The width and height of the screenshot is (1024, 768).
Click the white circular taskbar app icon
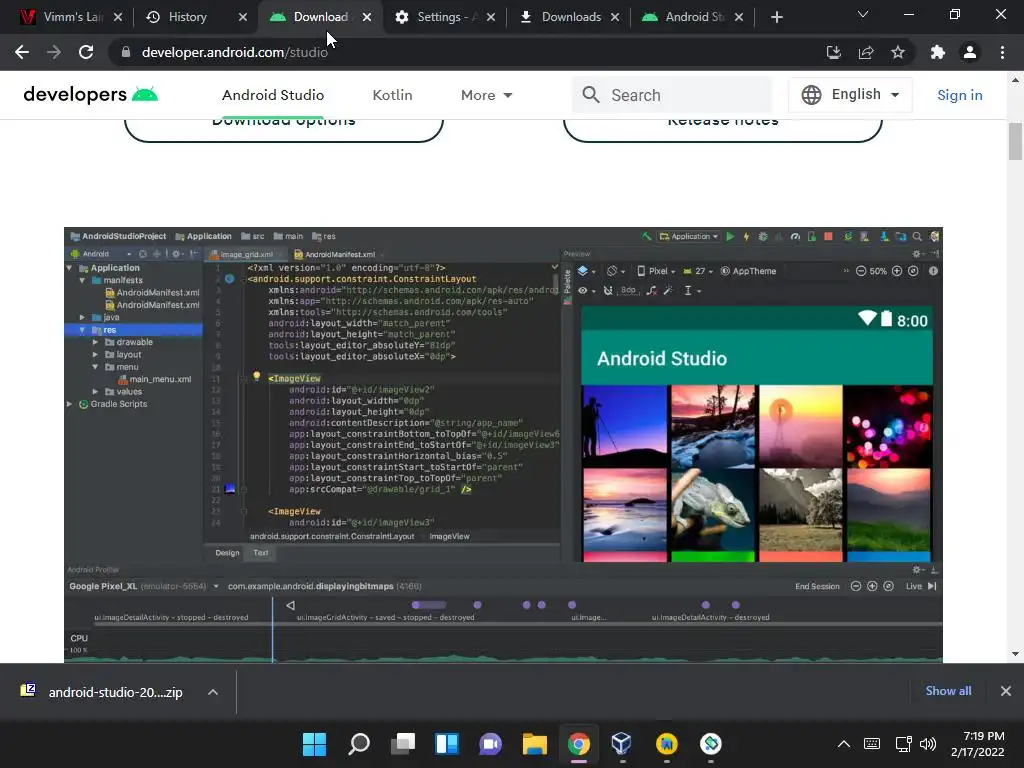pos(711,744)
